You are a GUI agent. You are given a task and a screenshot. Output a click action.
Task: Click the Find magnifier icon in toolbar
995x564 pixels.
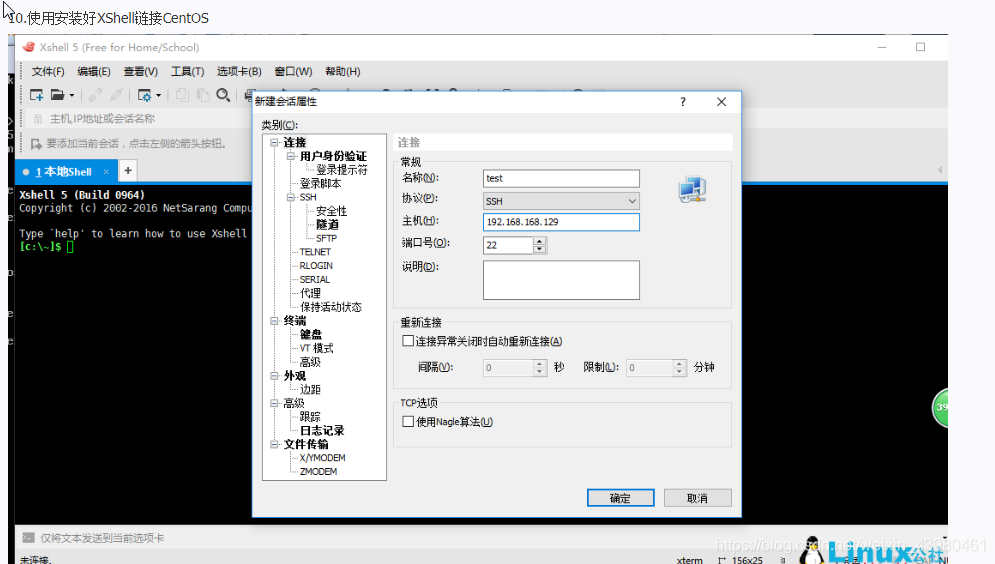[x=223, y=95]
